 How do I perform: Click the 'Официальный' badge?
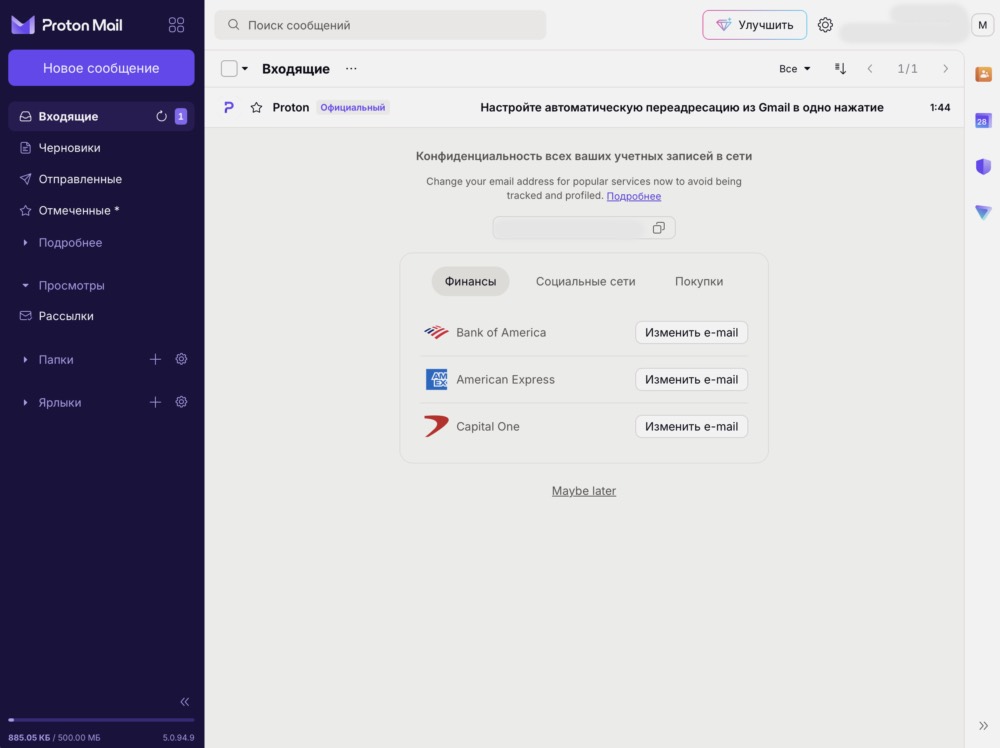tap(353, 107)
